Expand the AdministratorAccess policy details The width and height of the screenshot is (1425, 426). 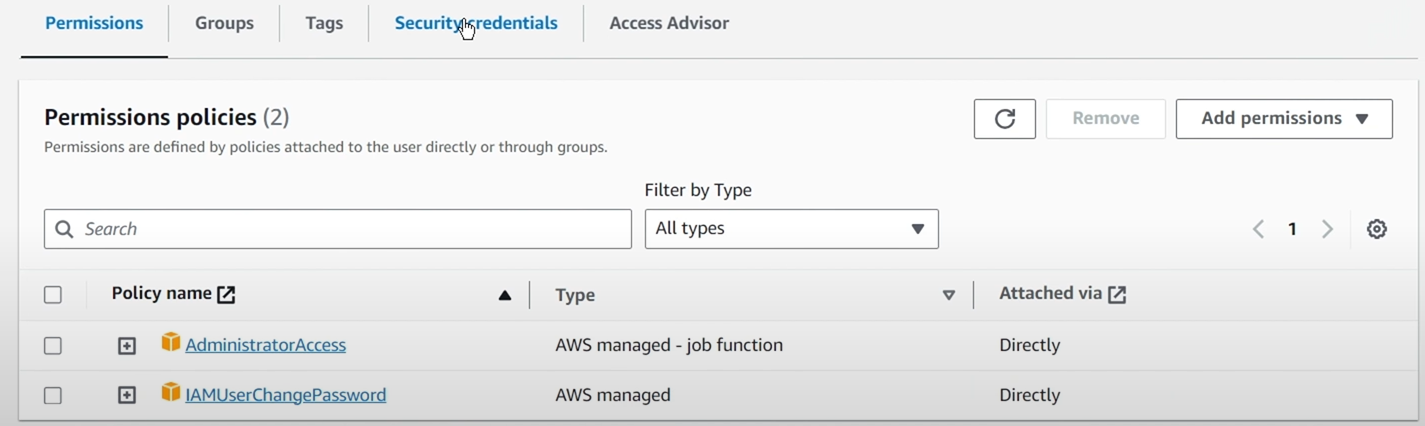[127, 346]
